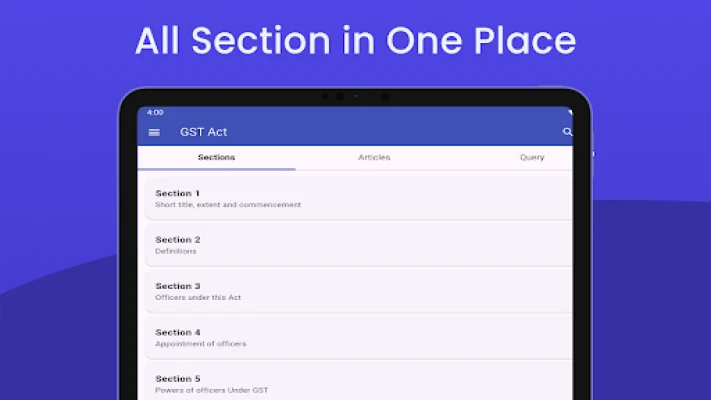This screenshot has width=711, height=400.
Task: Switch to the Articles tab
Action: pos(374,157)
